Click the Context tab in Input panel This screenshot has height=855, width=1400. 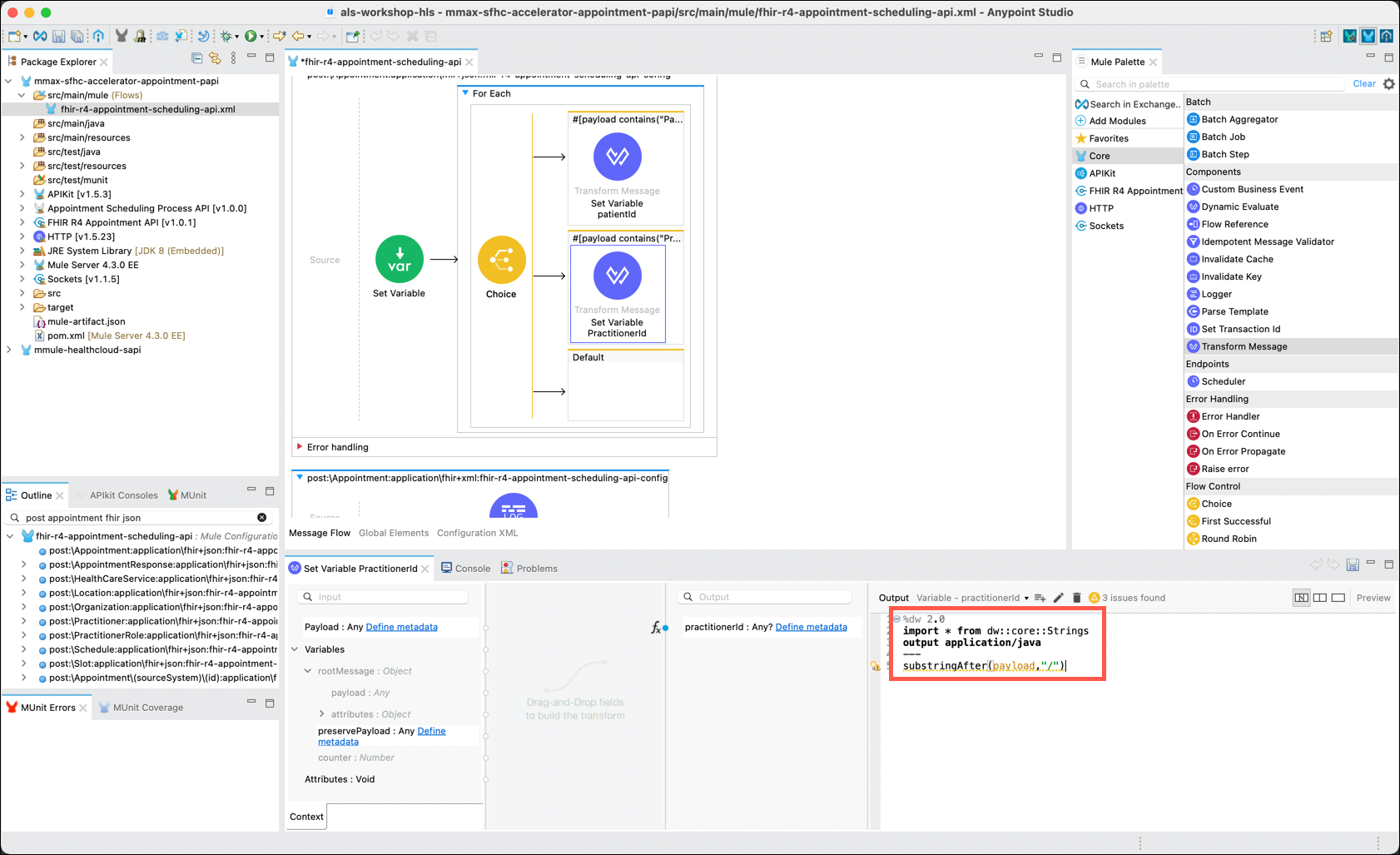(x=306, y=817)
